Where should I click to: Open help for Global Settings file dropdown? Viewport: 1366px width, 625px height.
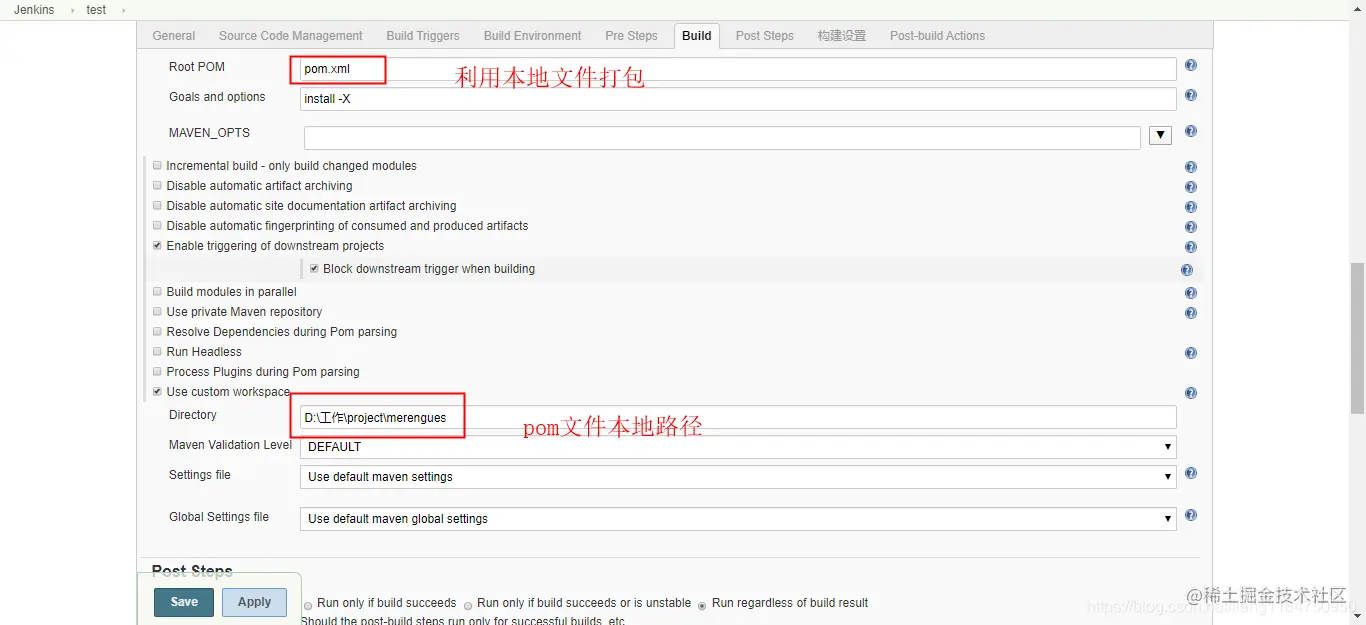pyautogui.click(x=1191, y=516)
